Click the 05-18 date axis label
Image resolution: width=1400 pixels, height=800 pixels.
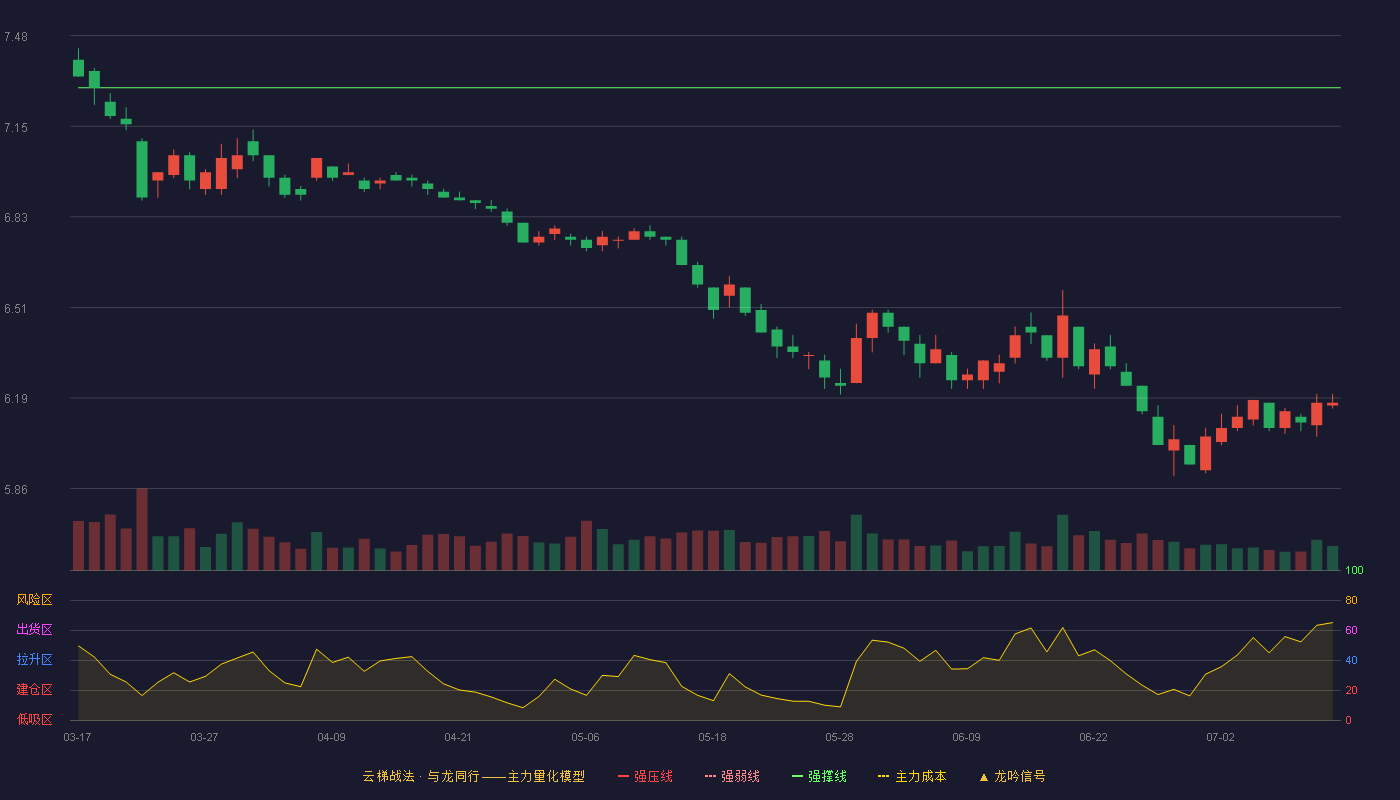(712, 737)
